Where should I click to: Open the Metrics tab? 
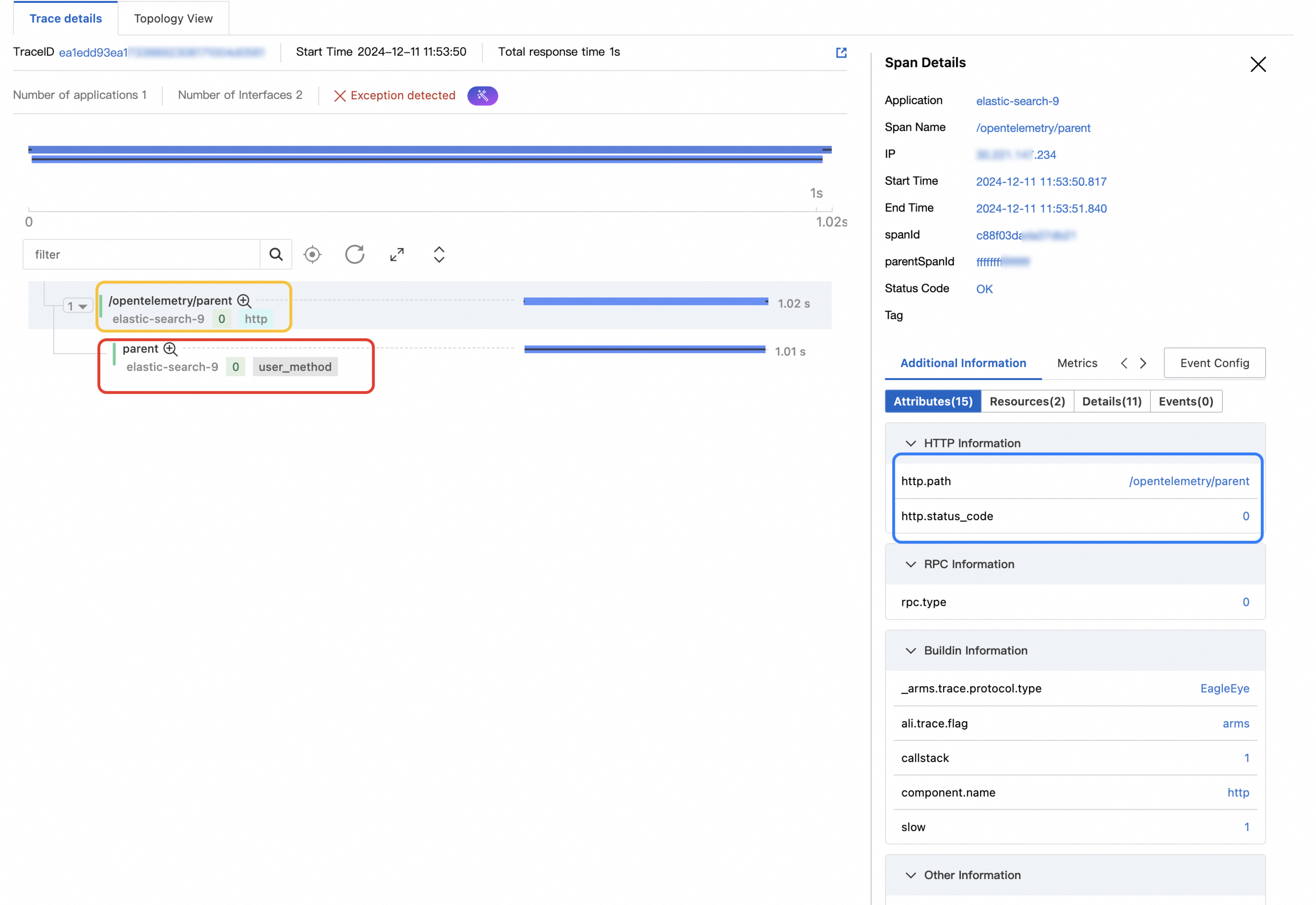1077,363
